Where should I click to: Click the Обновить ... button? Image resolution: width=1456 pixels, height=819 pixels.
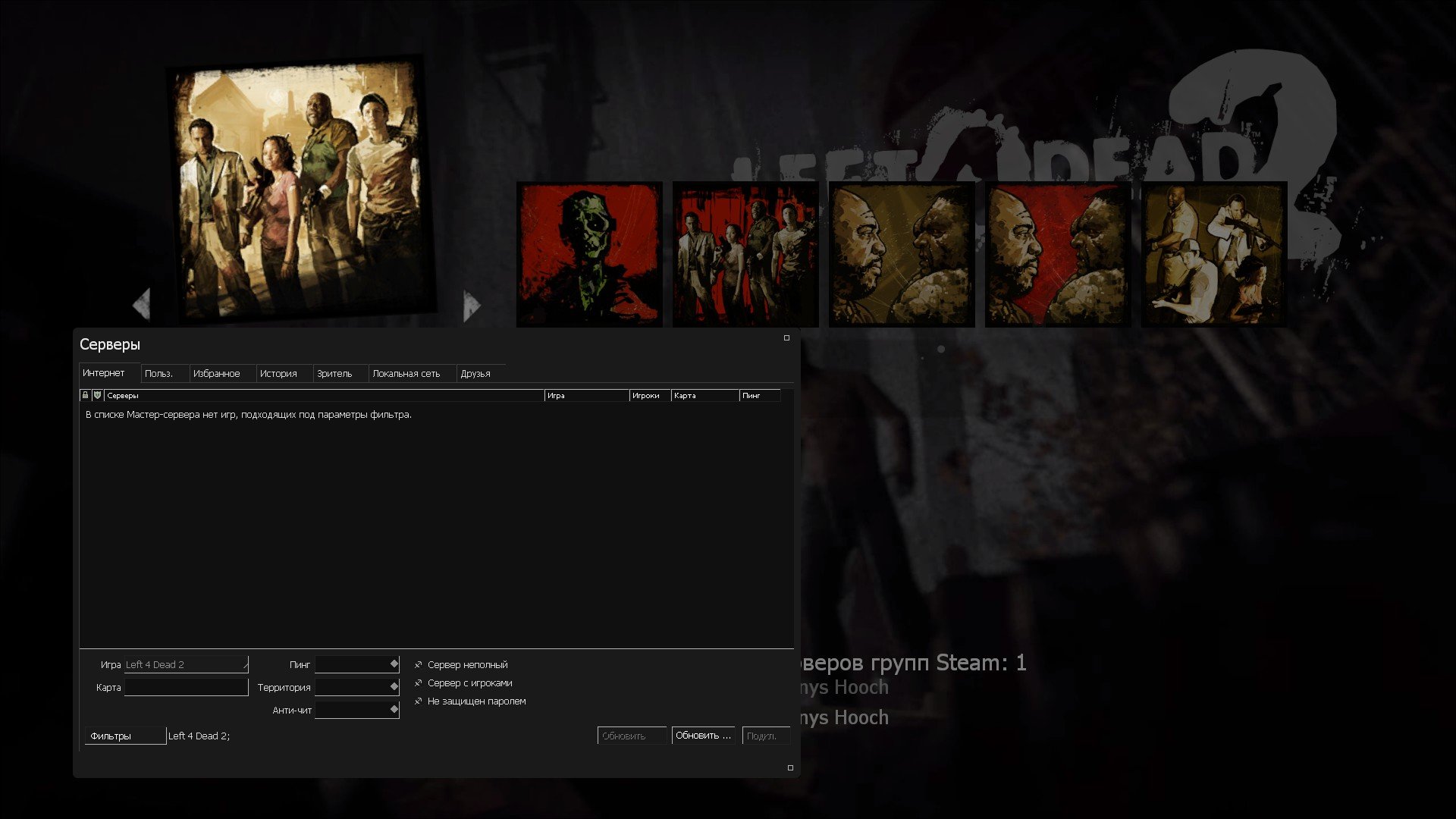704,736
